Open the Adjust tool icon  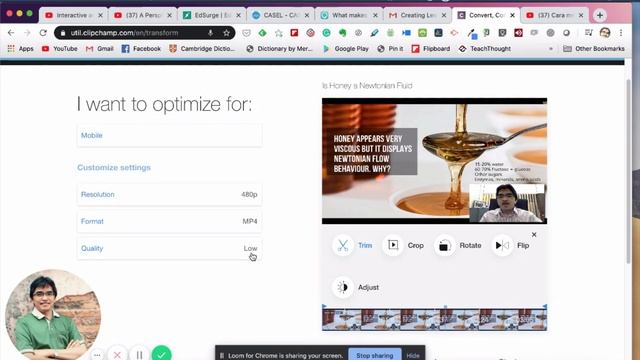[342, 287]
